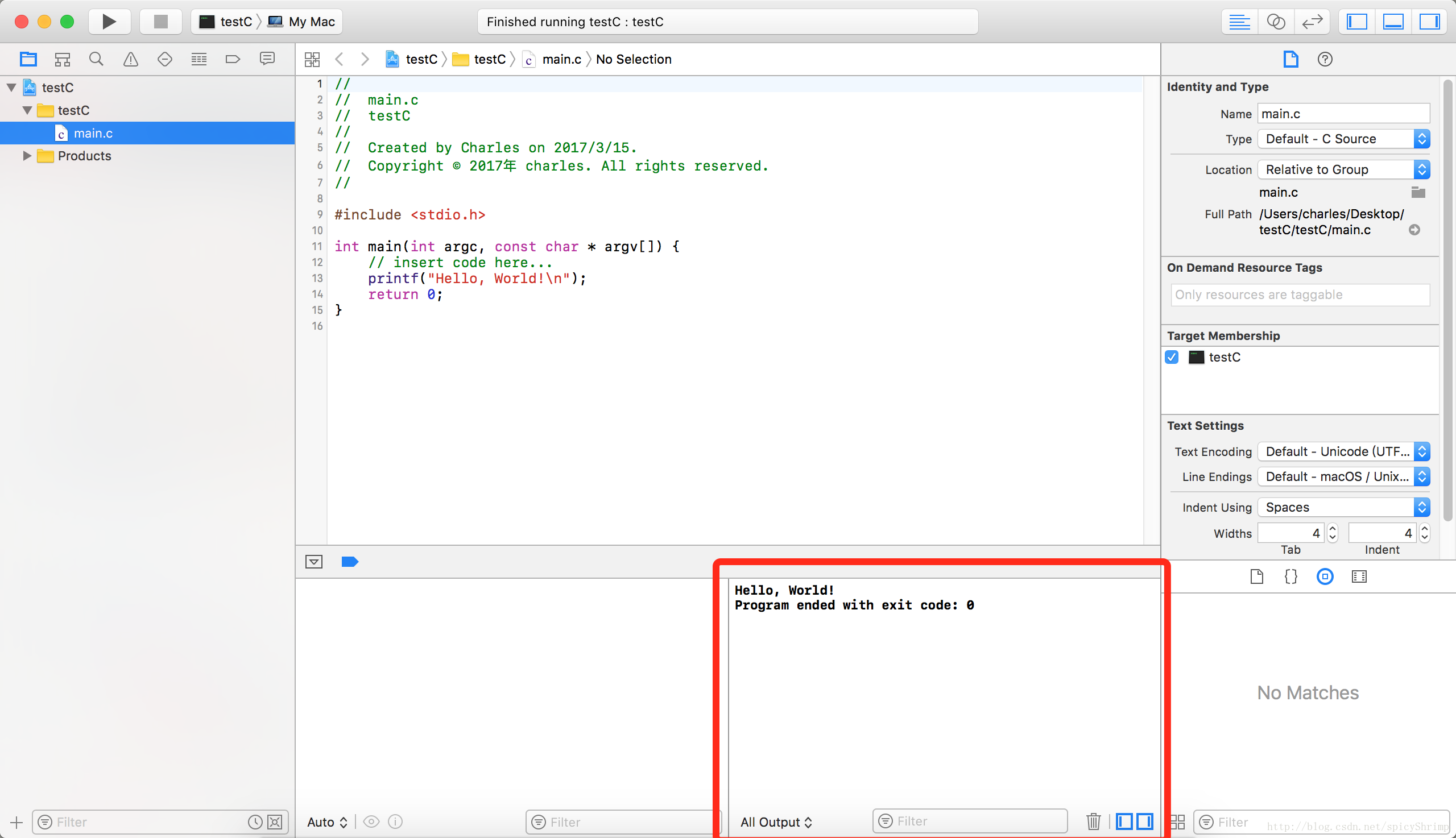Toggle the debug area visibility button
The image size is (1456, 838).
(1393, 22)
